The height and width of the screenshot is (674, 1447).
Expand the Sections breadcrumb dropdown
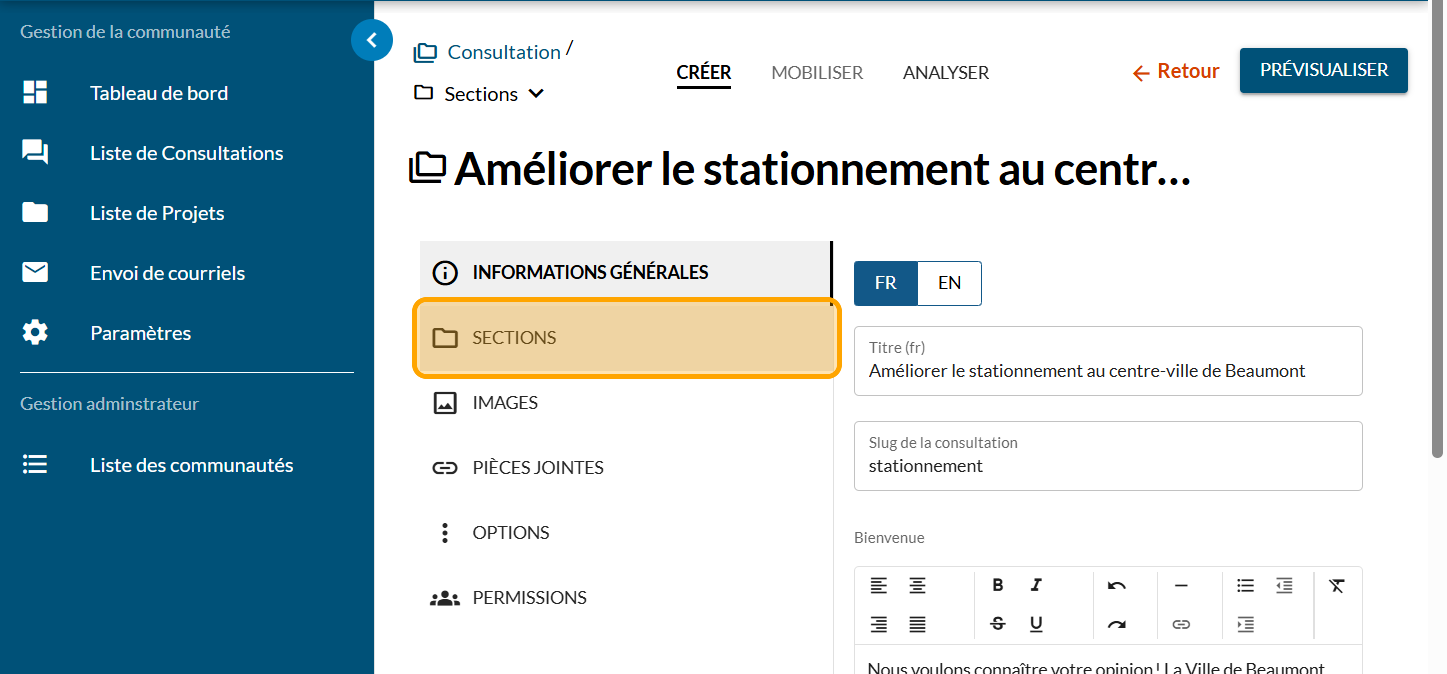(536, 94)
